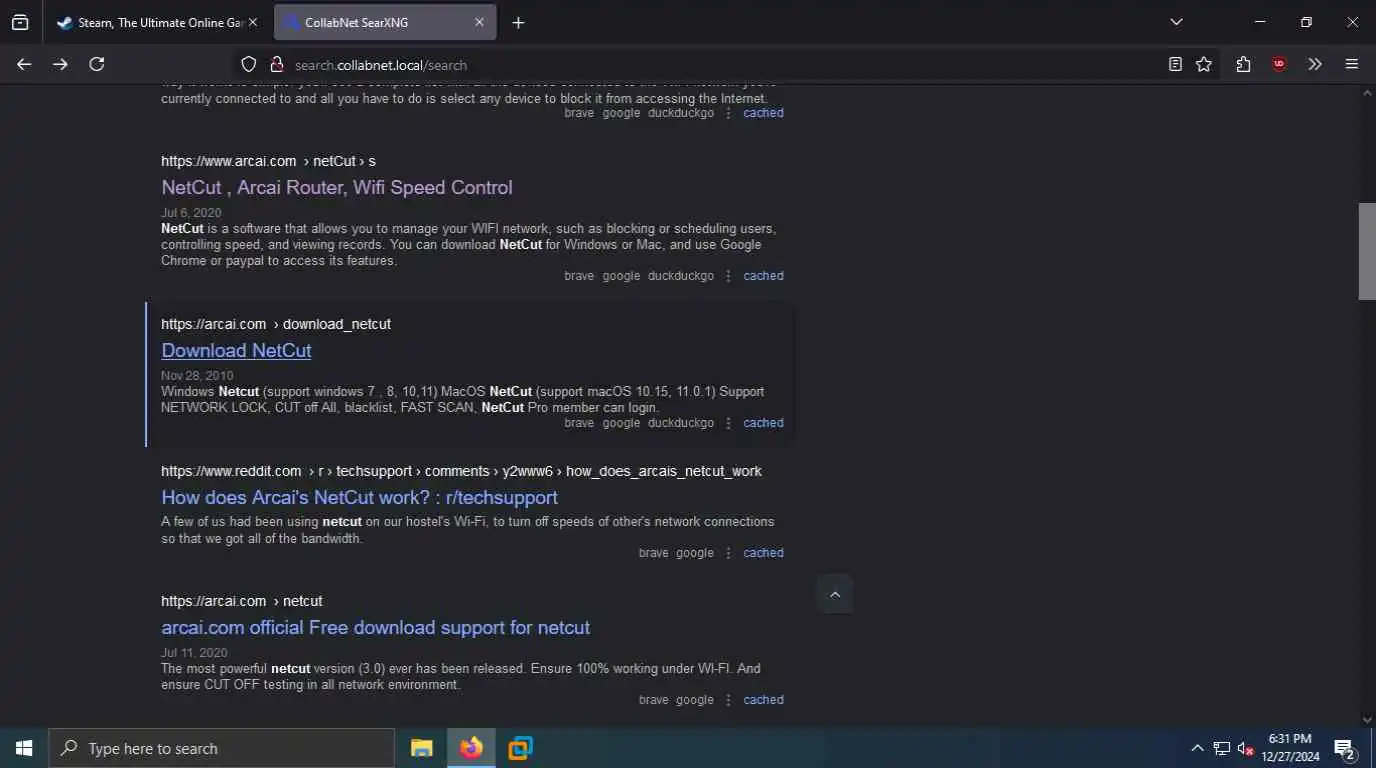Click scrollbar up arrow

coord(1367,92)
